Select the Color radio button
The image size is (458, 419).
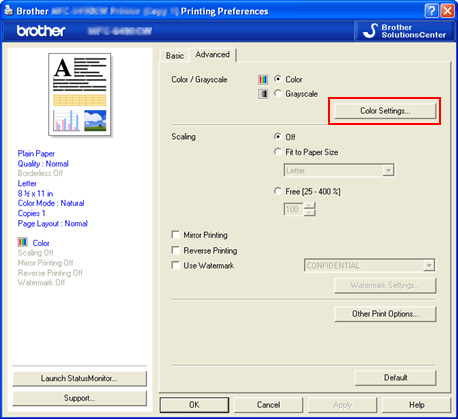pos(278,79)
